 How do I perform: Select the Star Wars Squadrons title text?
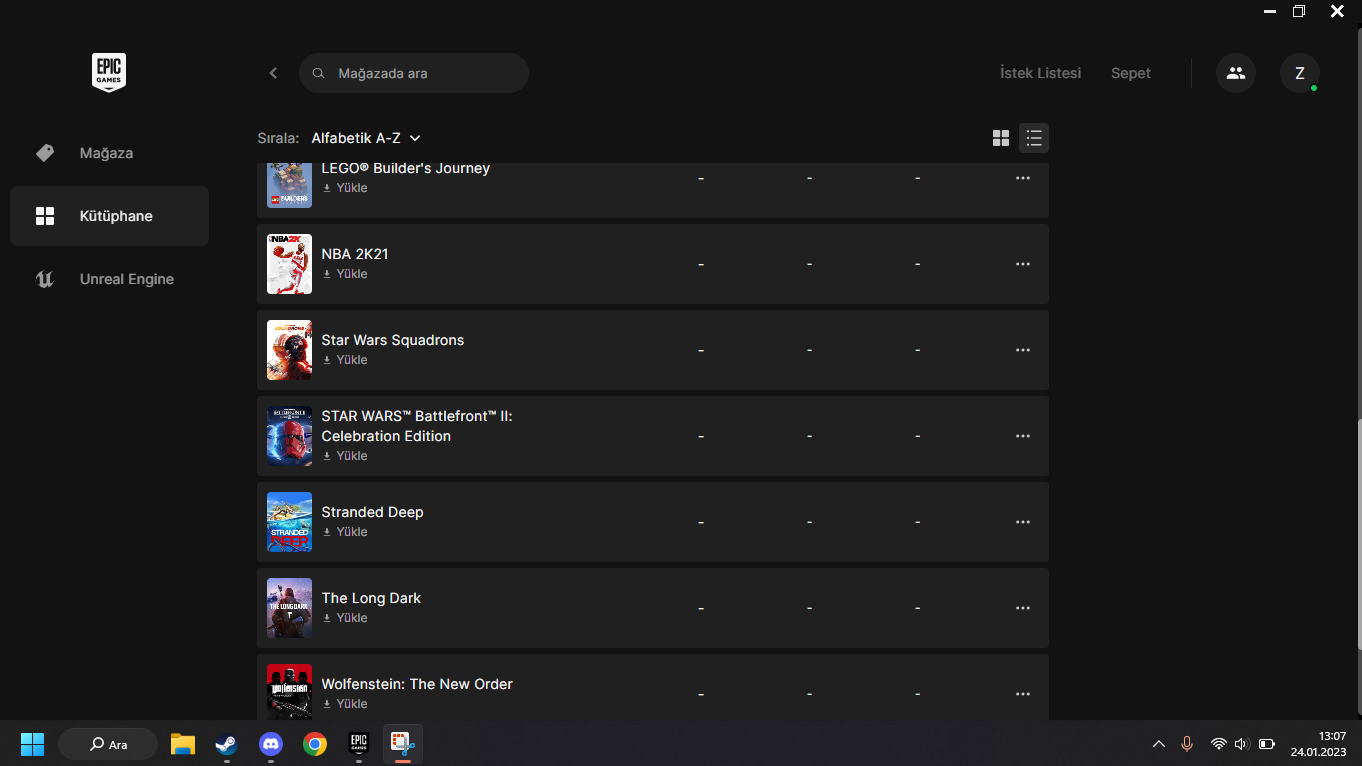[x=393, y=340]
